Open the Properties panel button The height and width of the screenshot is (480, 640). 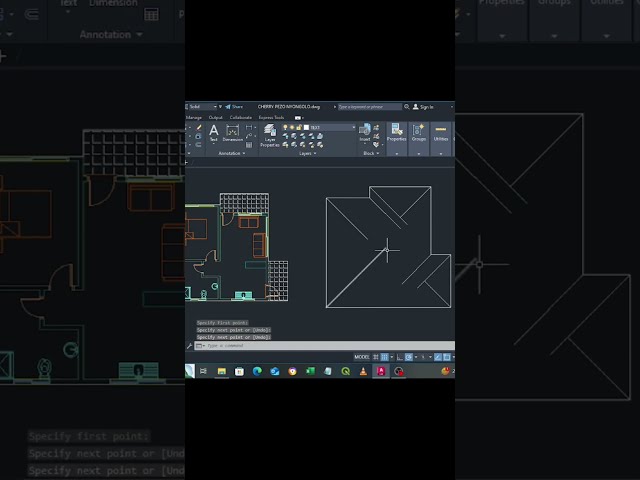(396, 133)
